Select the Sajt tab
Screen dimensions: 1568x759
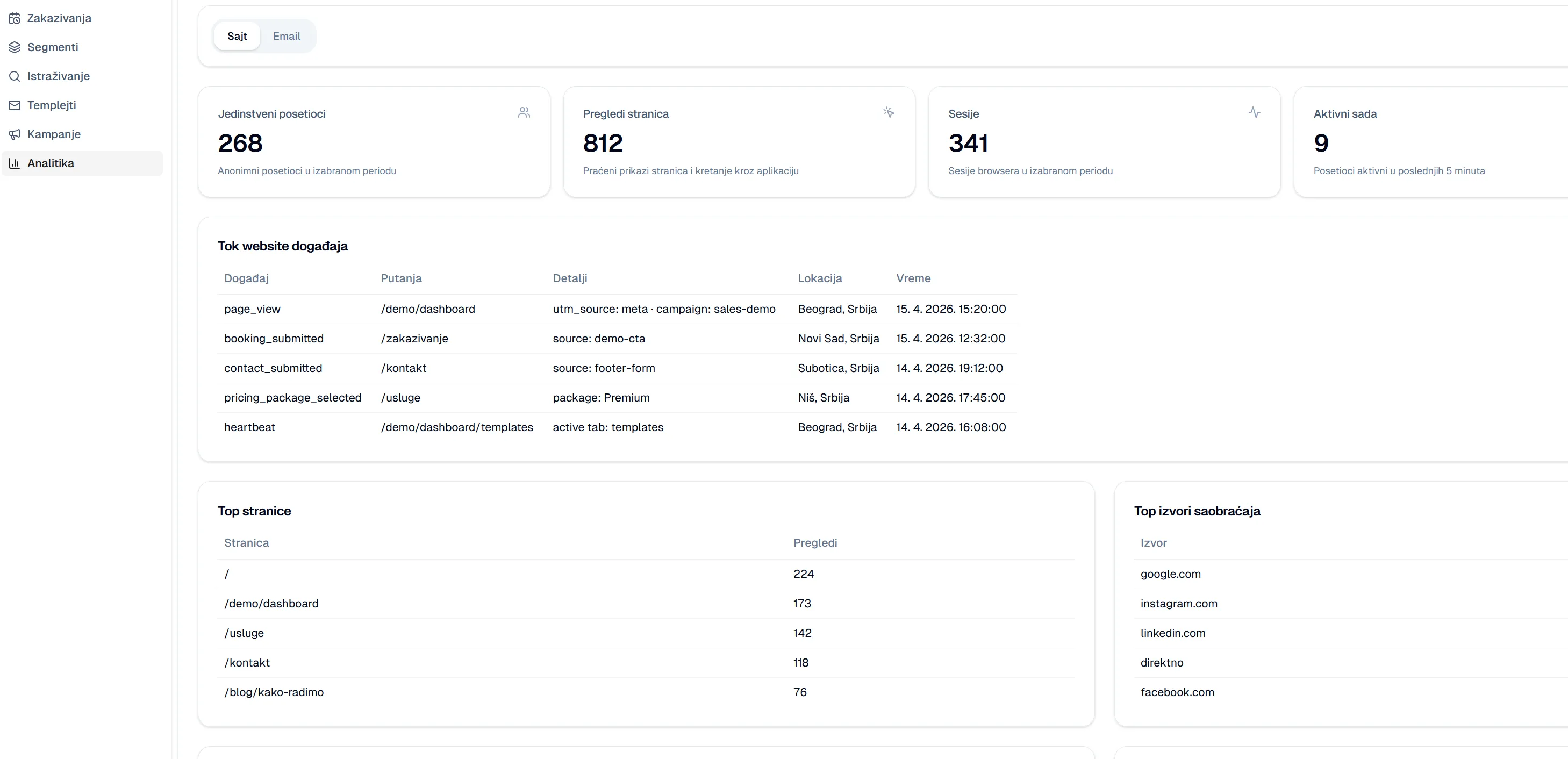pyautogui.click(x=237, y=37)
